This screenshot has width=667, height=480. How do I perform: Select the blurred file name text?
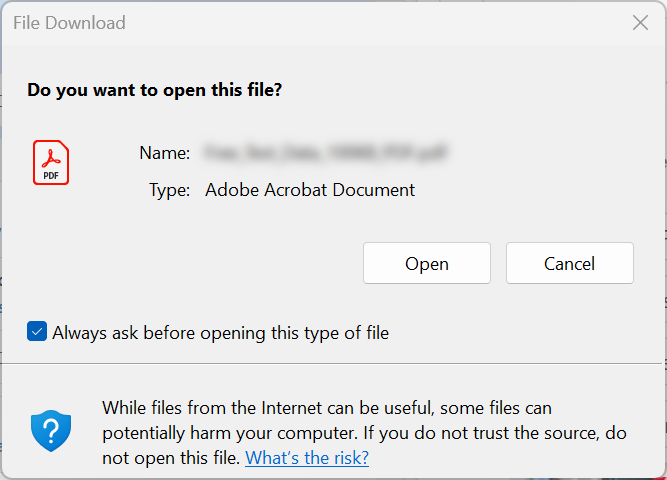pyautogui.click(x=325, y=153)
